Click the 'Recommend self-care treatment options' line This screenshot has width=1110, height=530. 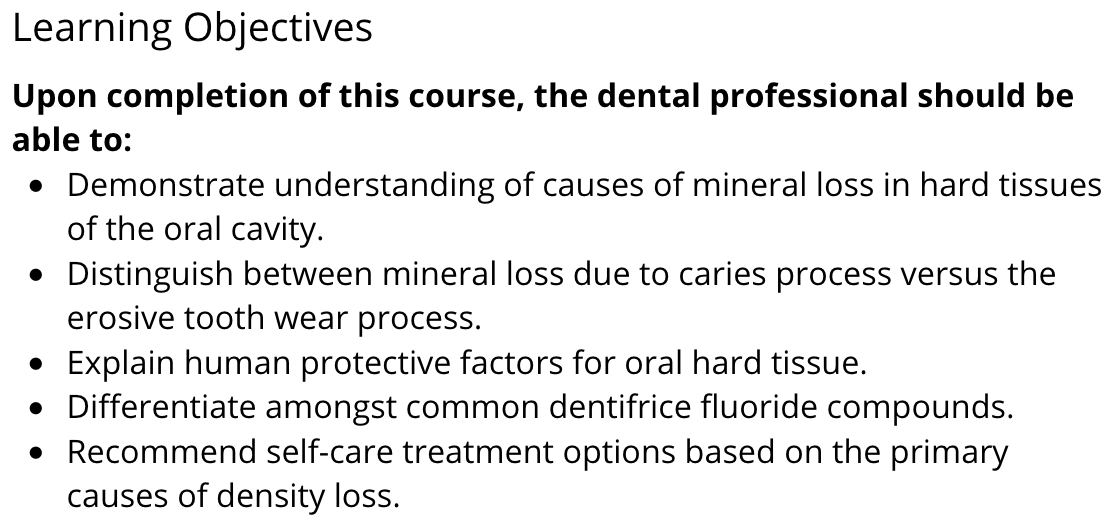[537, 451]
